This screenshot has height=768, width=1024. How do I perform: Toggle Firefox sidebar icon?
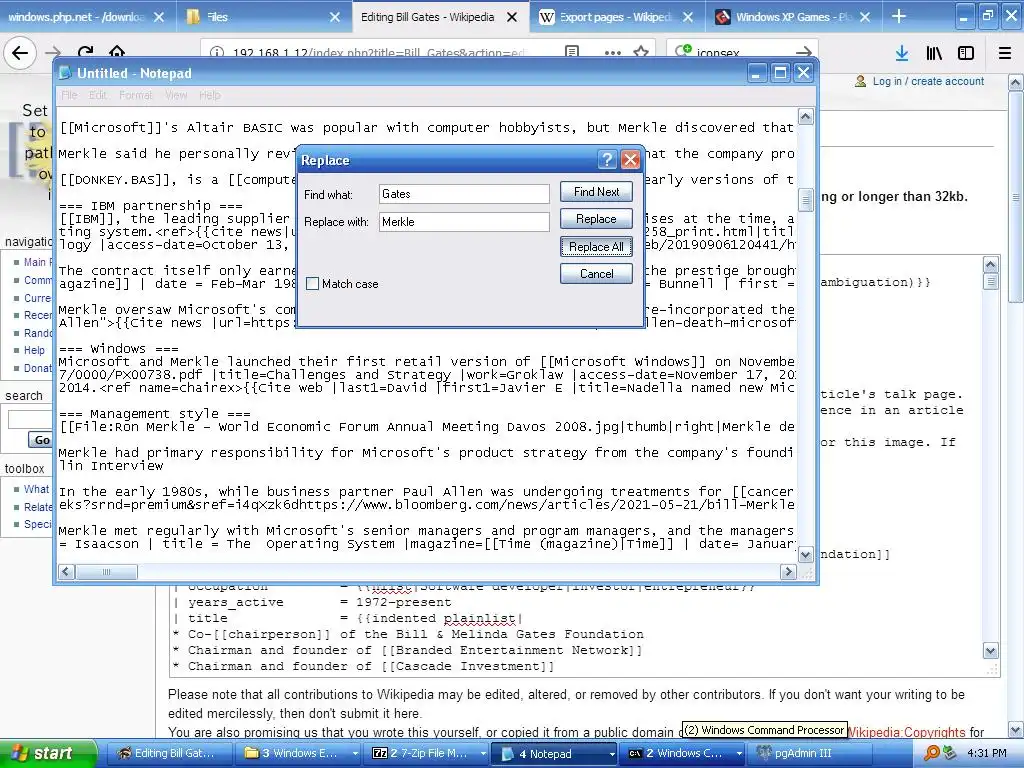tap(966, 53)
